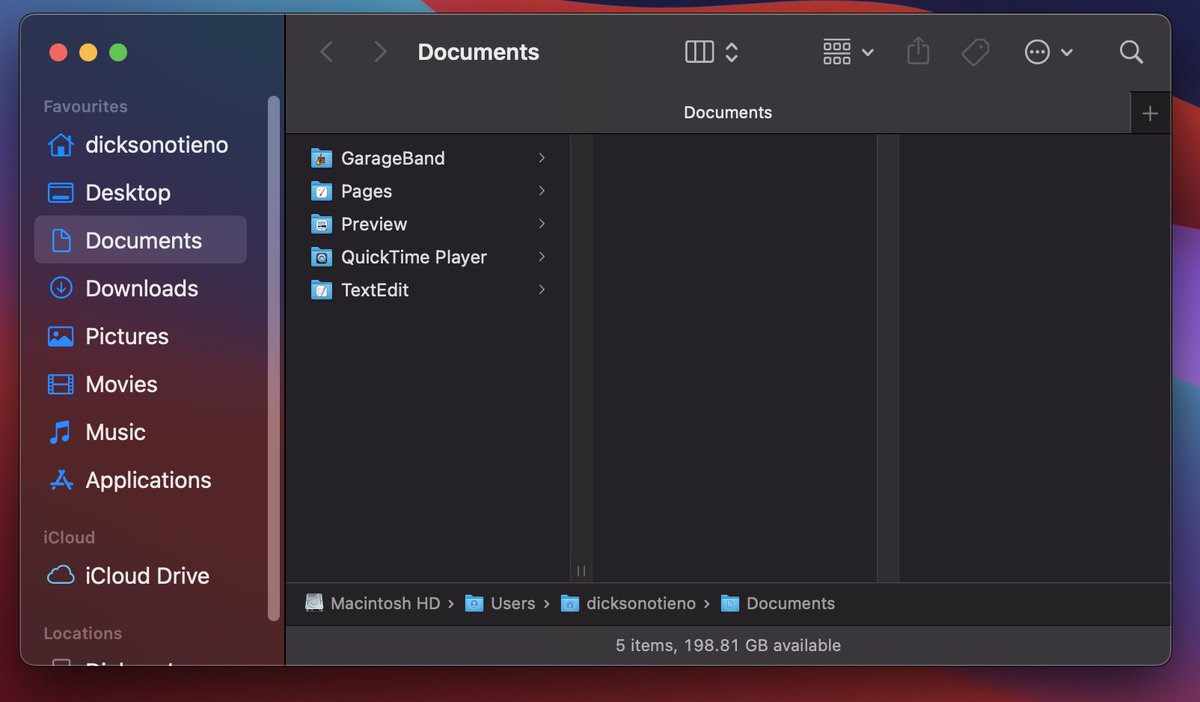
Task: Click the sidebar scrollbar
Action: 274,358
